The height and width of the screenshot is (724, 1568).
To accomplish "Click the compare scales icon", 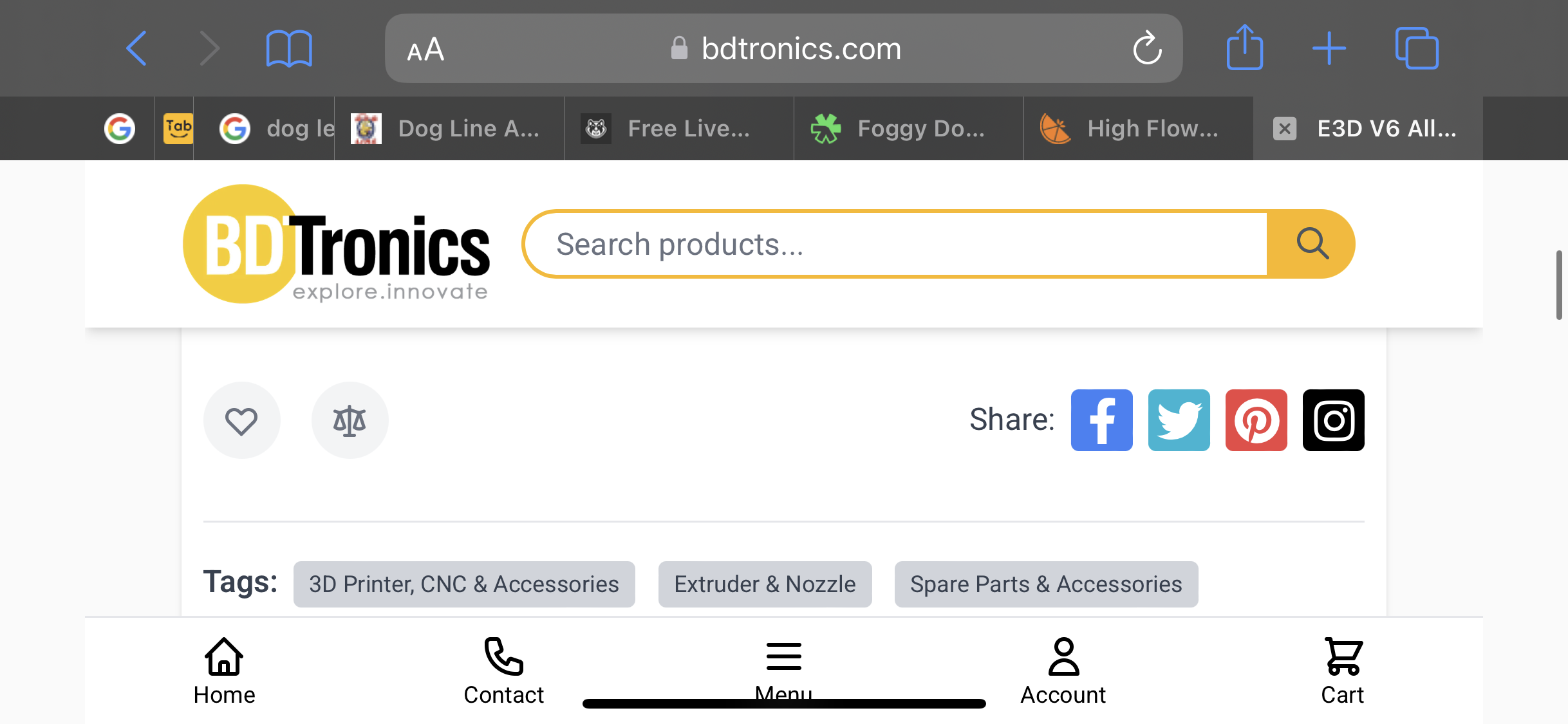I will [350, 421].
